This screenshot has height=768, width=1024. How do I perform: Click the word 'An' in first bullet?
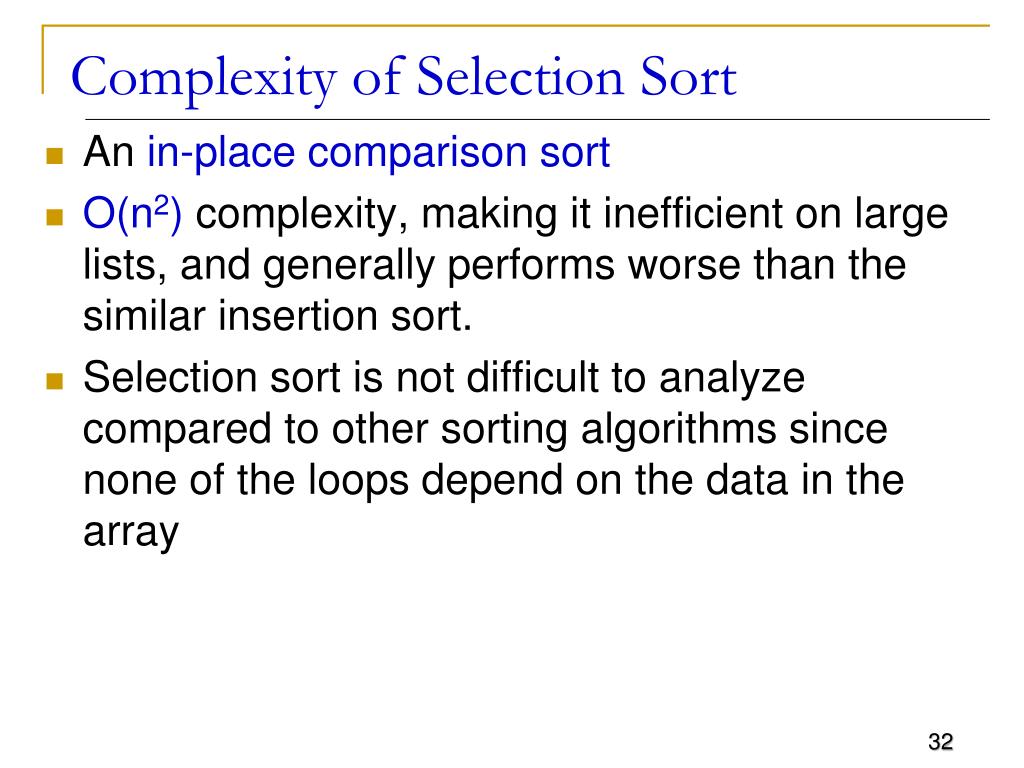pos(108,152)
